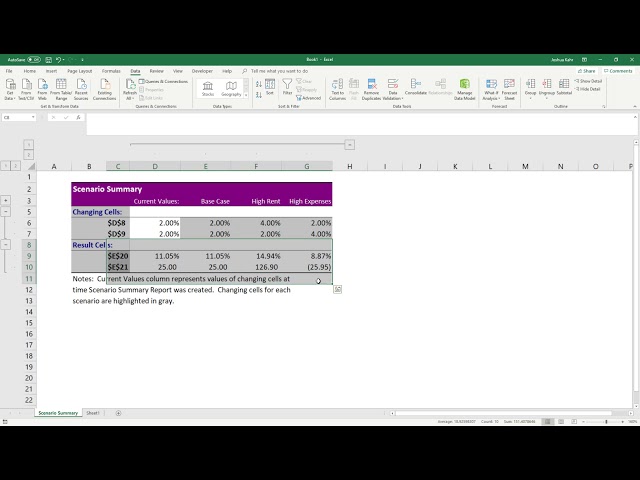Click Show Detail in Outline group
Screen dimensions: 640x480
point(588,81)
